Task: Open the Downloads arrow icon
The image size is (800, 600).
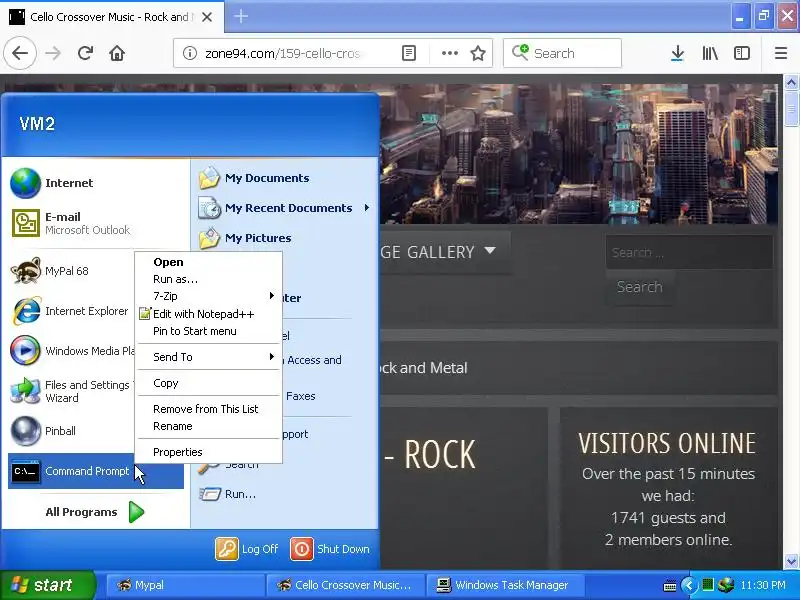Action: coord(677,53)
